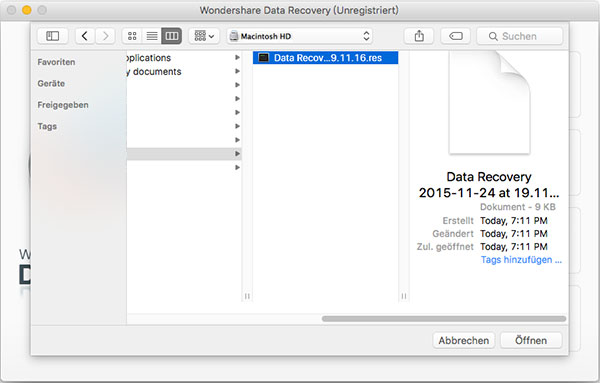Click the Data Recovery preview title
The height and width of the screenshot is (383, 600).
click(489, 185)
